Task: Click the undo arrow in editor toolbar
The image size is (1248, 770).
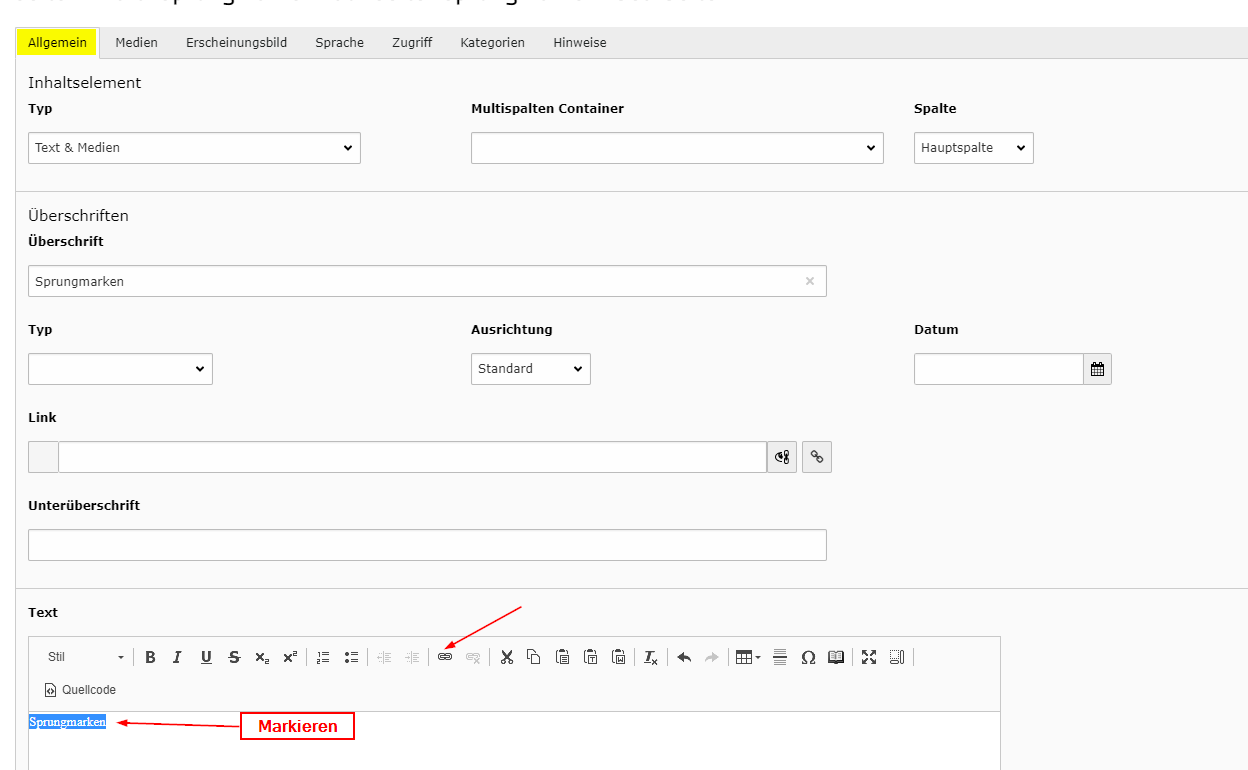Action: click(x=684, y=657)
